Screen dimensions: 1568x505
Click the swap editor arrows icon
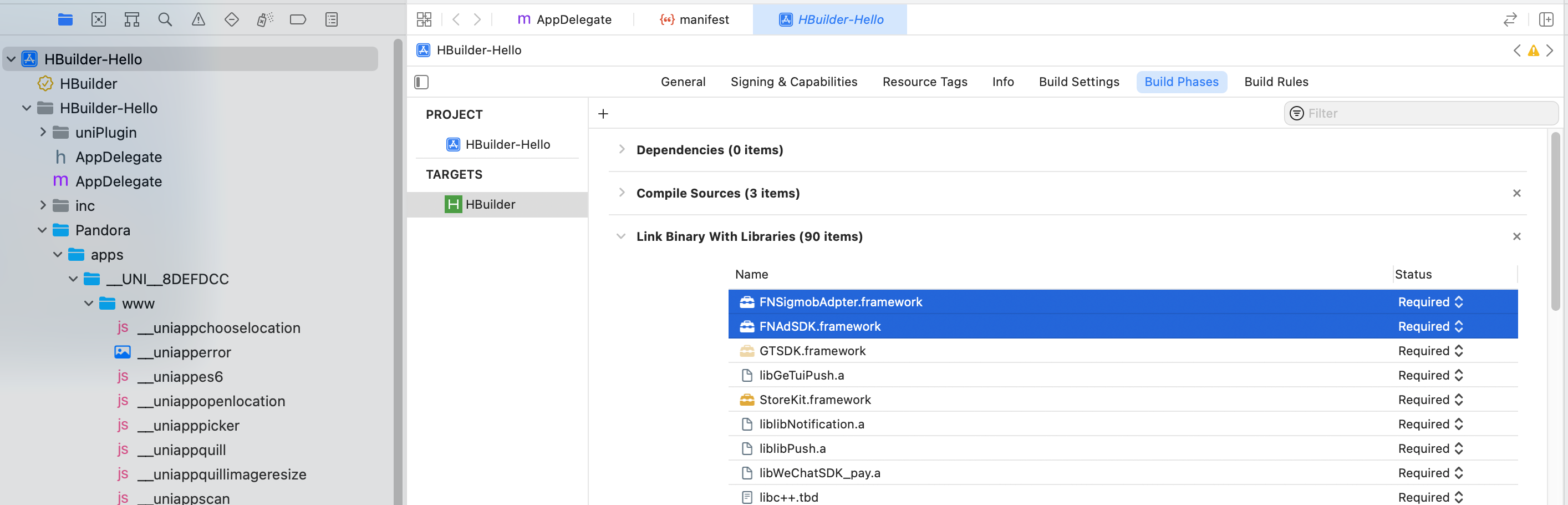[x=1510, y=19]
